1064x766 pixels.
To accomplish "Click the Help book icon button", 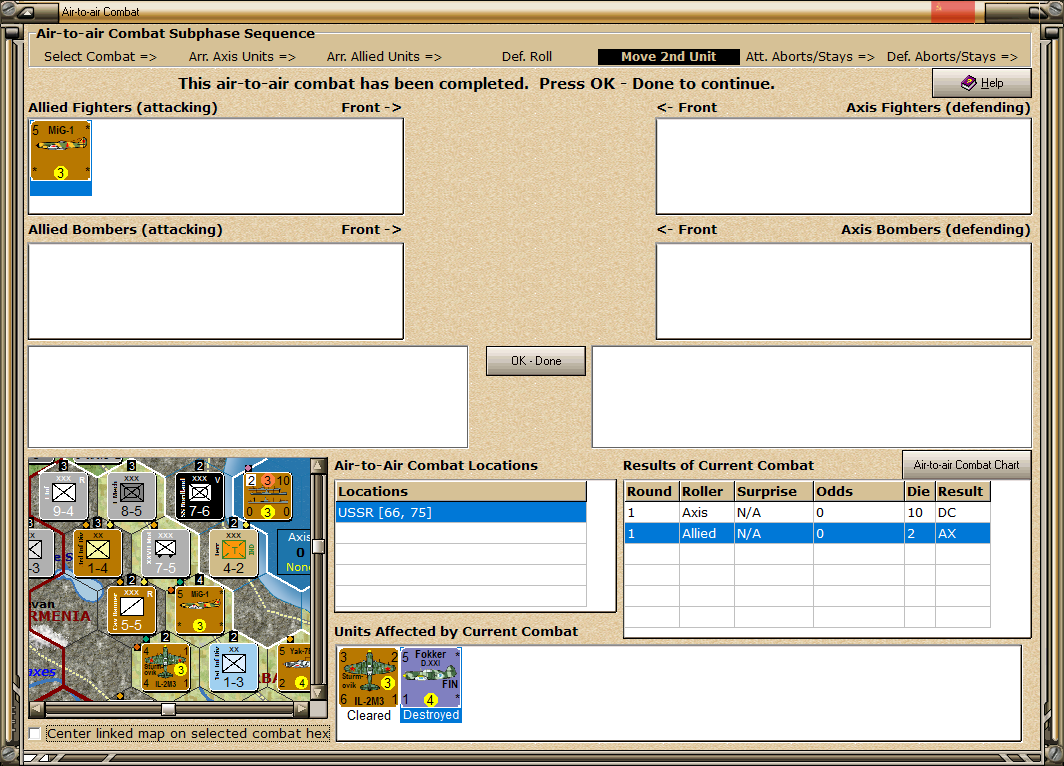I will coord(981,83).
